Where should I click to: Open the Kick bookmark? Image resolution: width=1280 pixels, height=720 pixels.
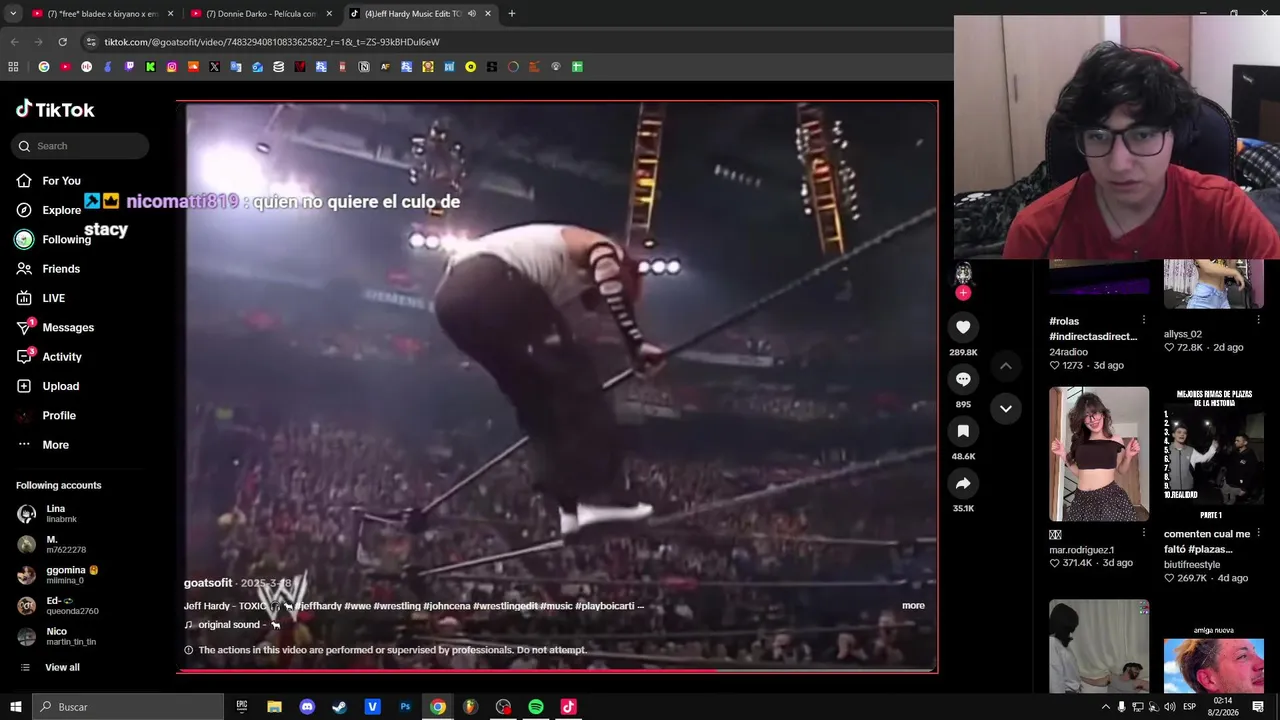click(150, 67)
